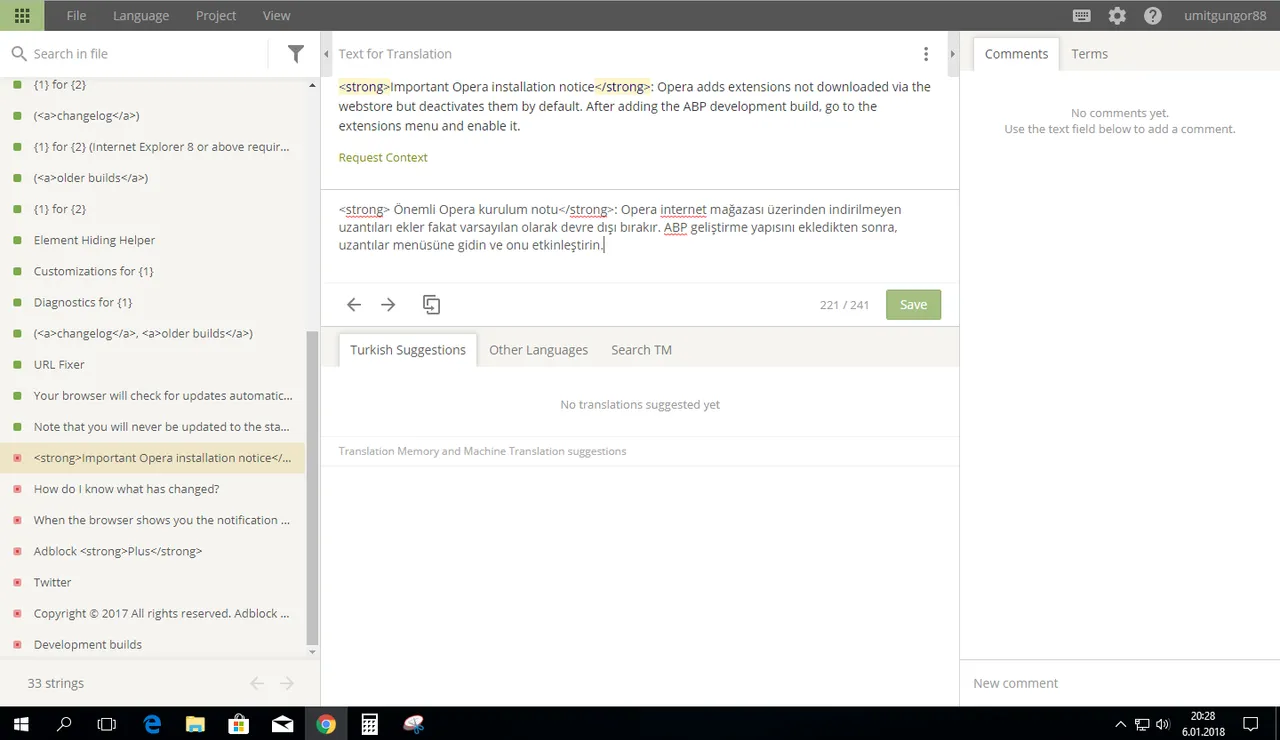Image resolution: width=1280 pixels, height=740 pixels.
Task: Click the next page arrow beside 33 strings
Action: (x=287, y=684)
